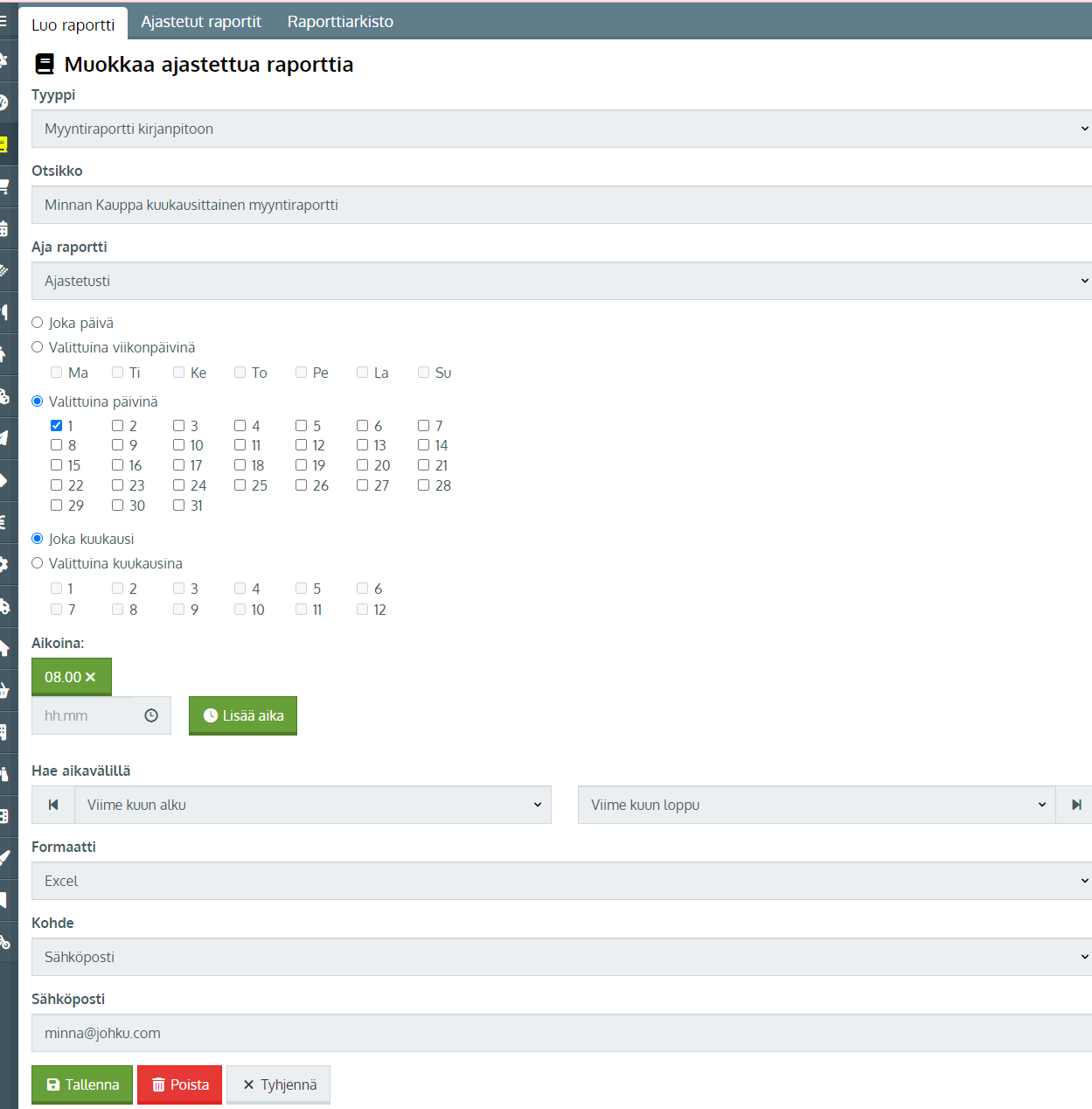The width and height of the screenshot is (1092, 1109).
Task: Open the Formaatti Excel dropdown
Action: (x=561, y=881)
